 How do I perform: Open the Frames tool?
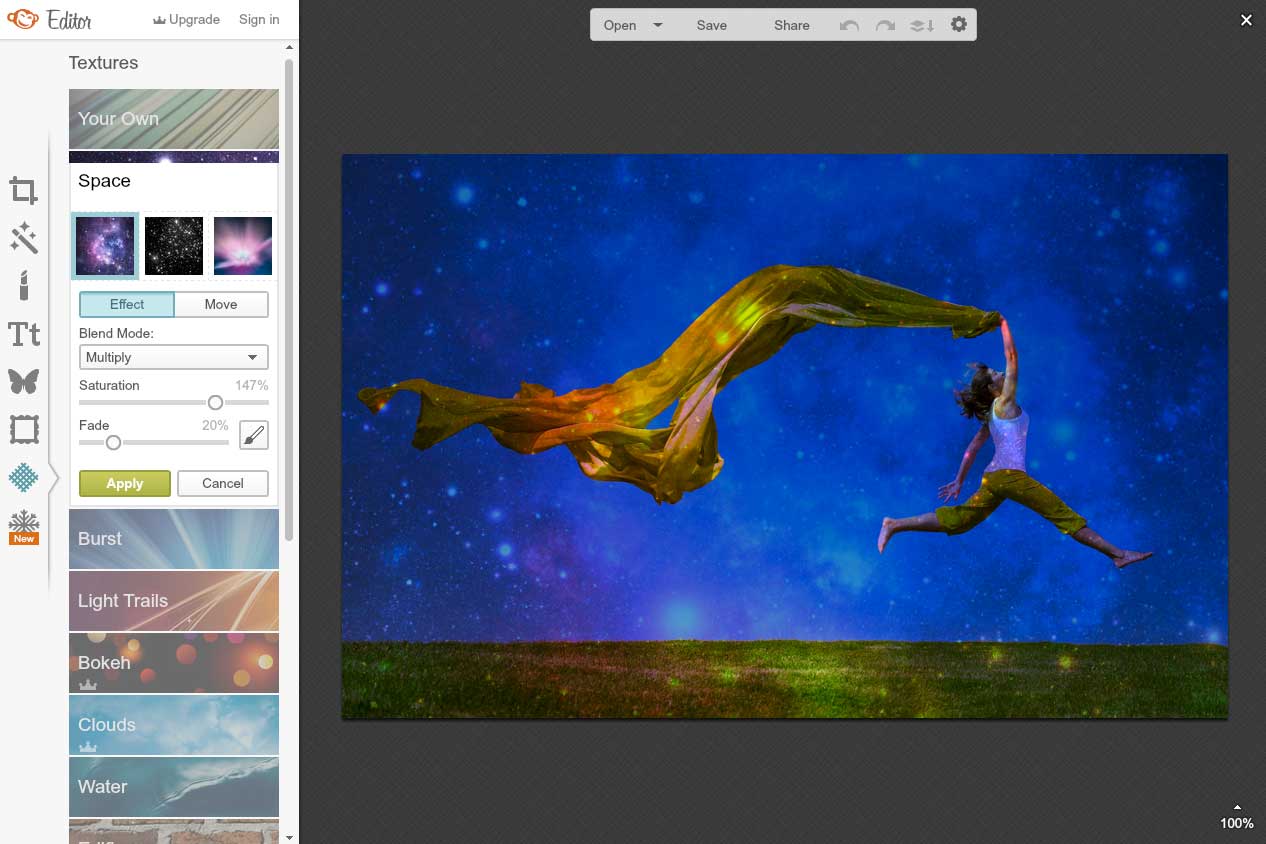(24, 430)
